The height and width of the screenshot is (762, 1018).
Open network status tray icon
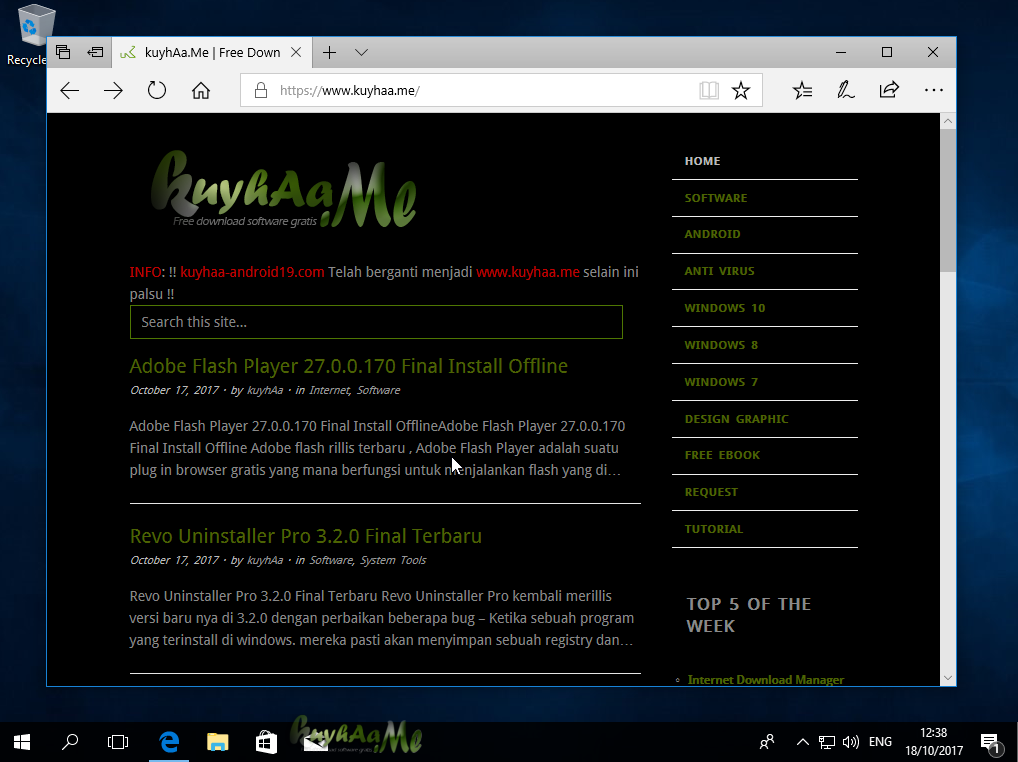[826, 742]
